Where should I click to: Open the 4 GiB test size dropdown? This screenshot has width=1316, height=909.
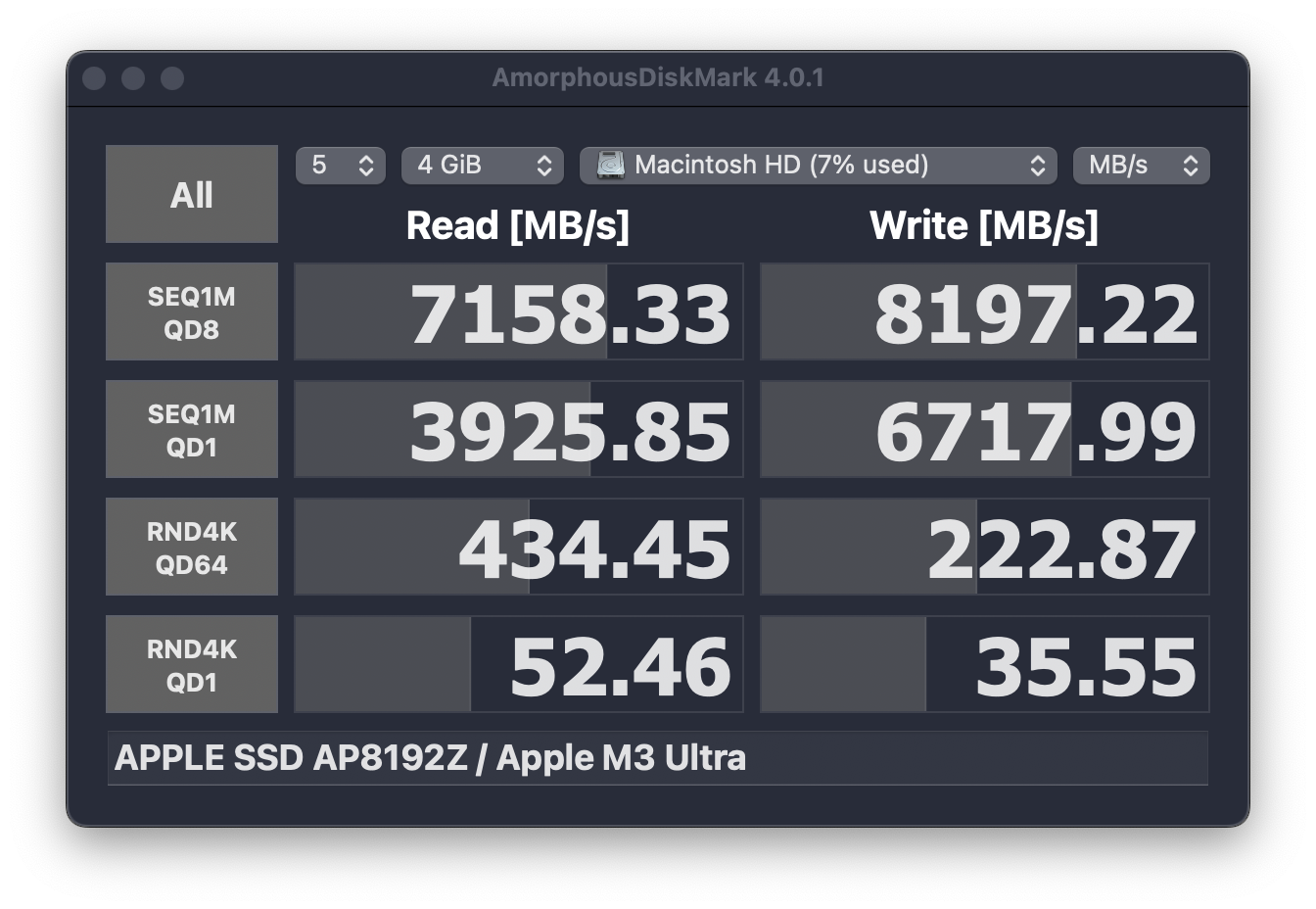(x=482, y=166)
